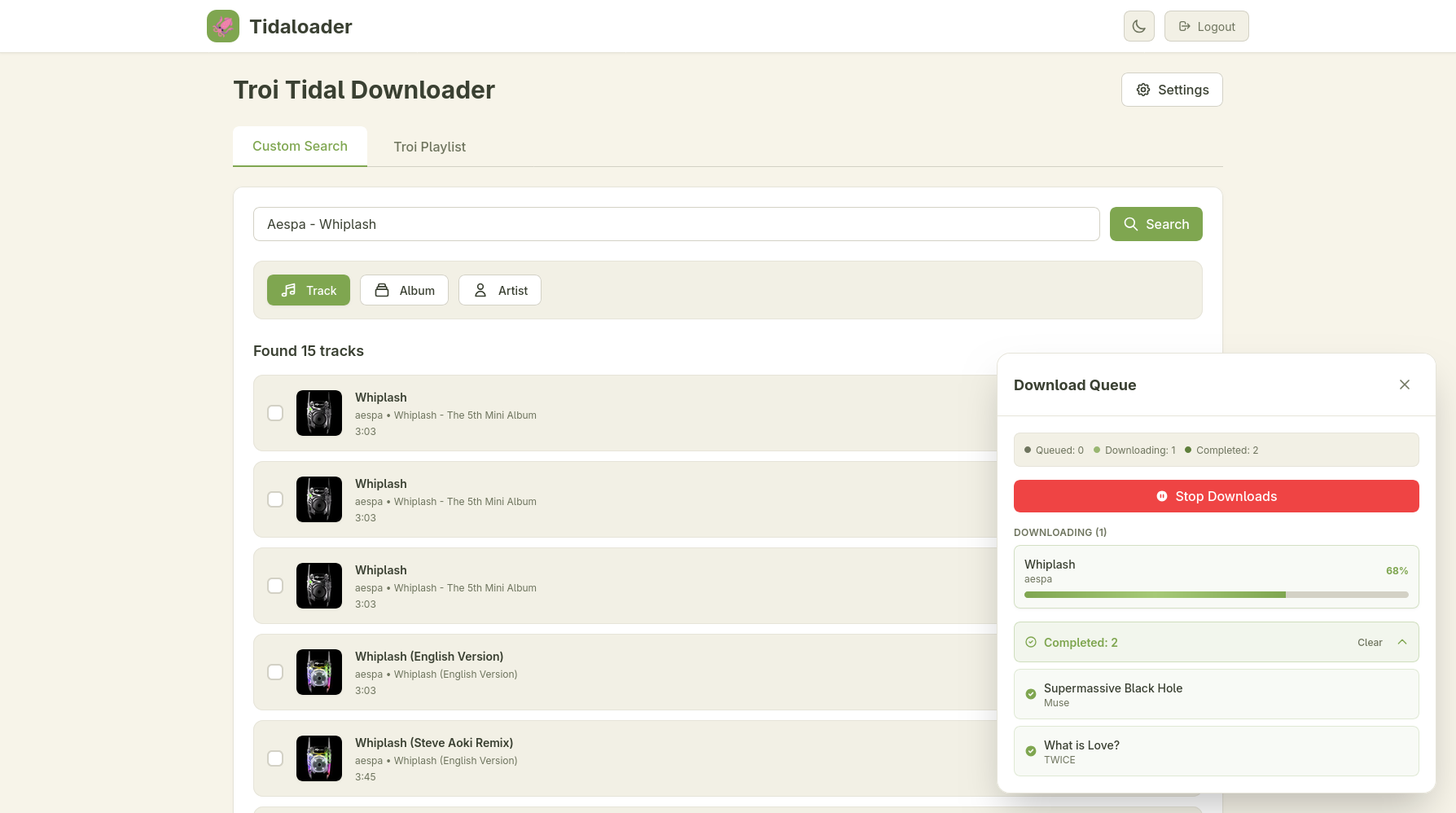Click the "Troi Tidal Downloader" page title
The image size is (1456, 813).
click(364, 90)
